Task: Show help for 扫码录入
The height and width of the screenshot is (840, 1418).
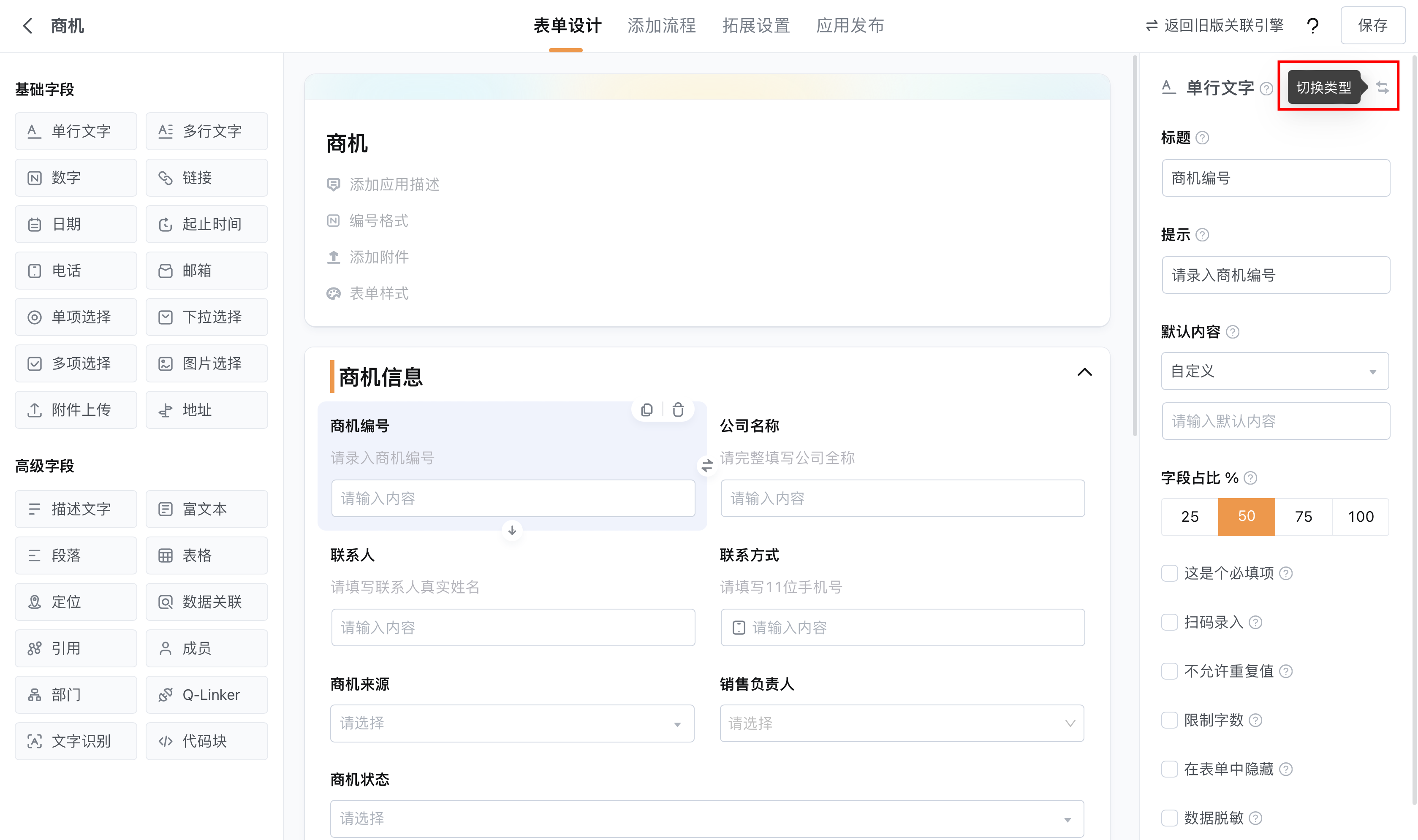Action: tap(1255, 623)
